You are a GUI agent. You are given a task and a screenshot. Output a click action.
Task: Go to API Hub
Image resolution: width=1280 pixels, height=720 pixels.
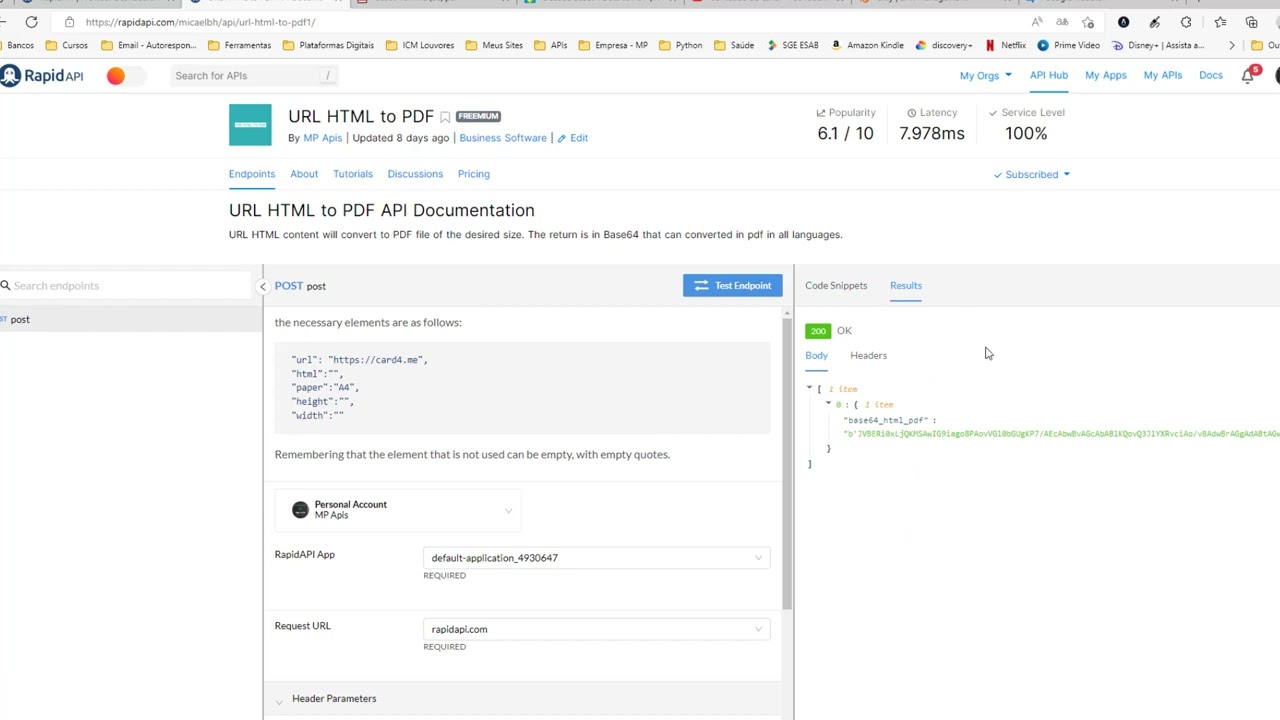(x=1049, y=75)
